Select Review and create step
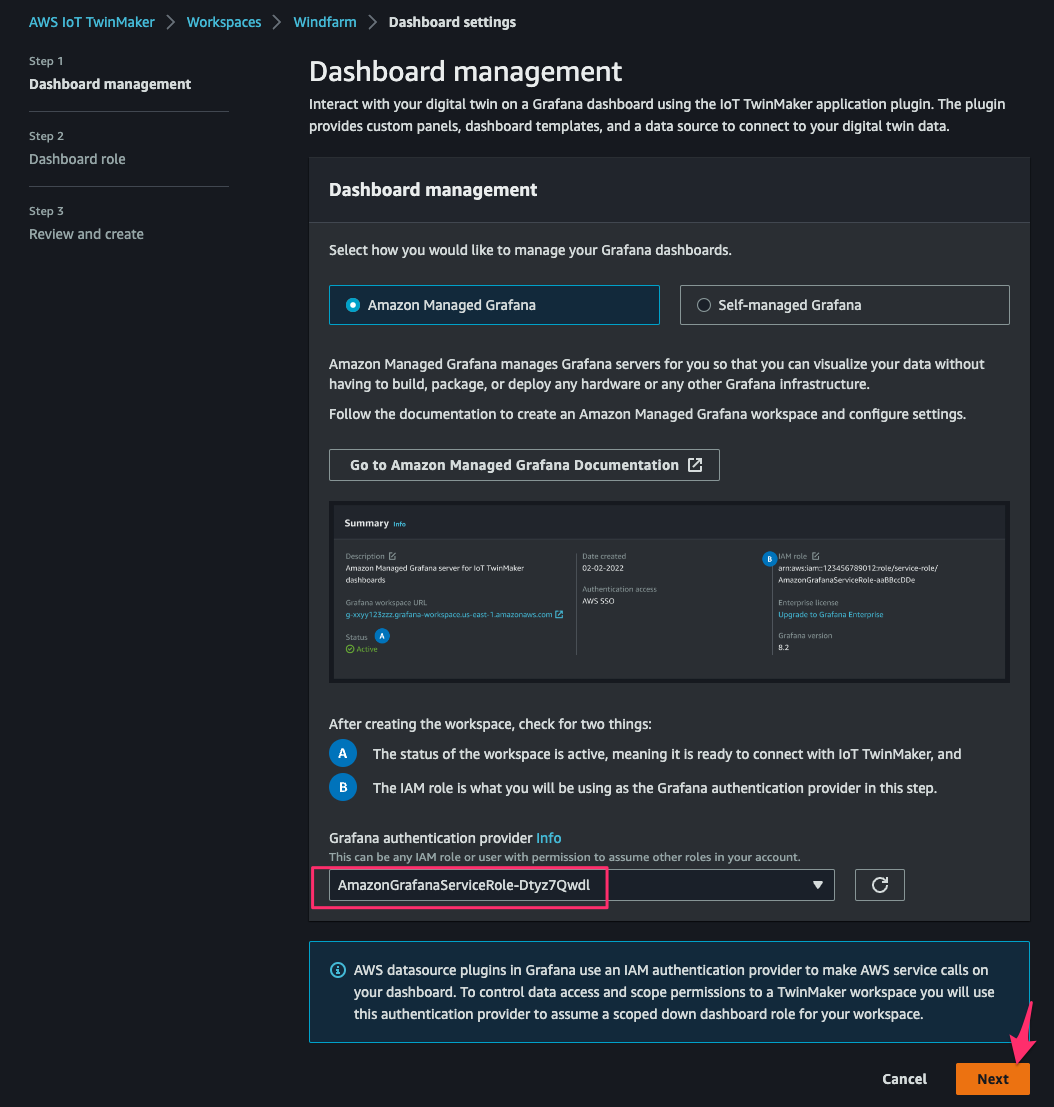Image resolution: width=1054 pixels, height=1107 pixels. 86,234
